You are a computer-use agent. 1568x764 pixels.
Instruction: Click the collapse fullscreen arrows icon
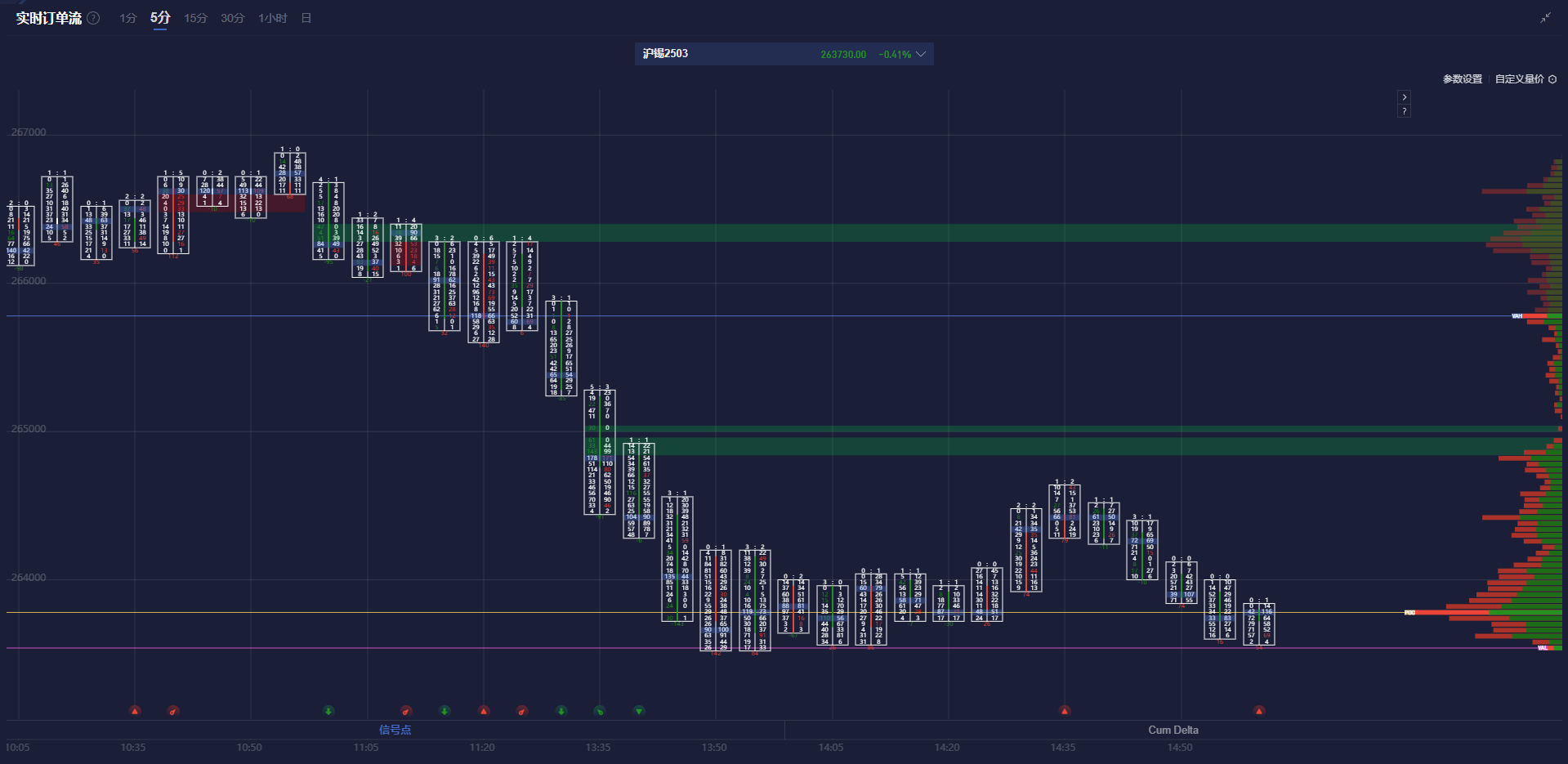pos(1545,18)
